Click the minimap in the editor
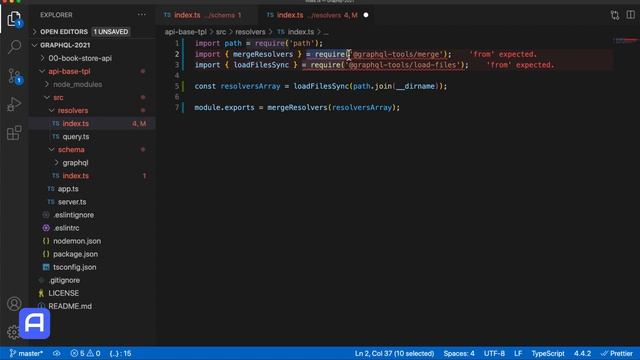Screen dimensions: 640x360 pos(625,41)
